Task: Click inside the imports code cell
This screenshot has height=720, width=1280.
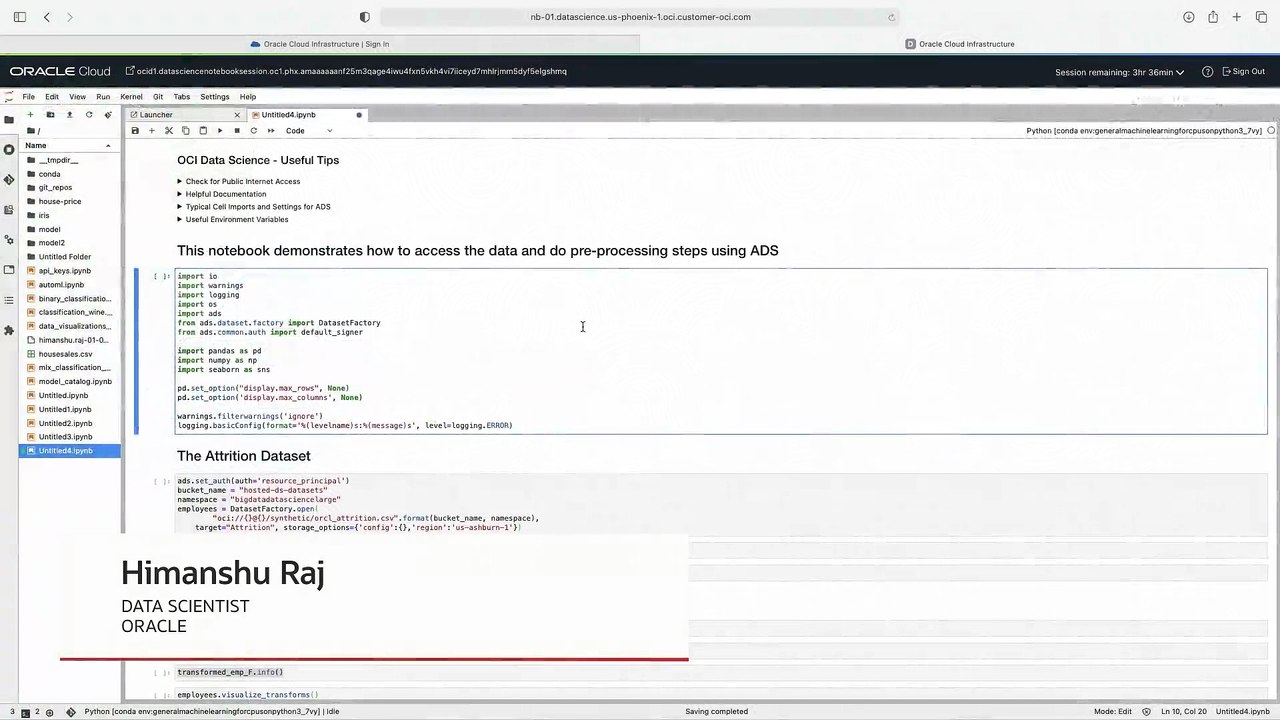Action: click(x=721, y=351)
